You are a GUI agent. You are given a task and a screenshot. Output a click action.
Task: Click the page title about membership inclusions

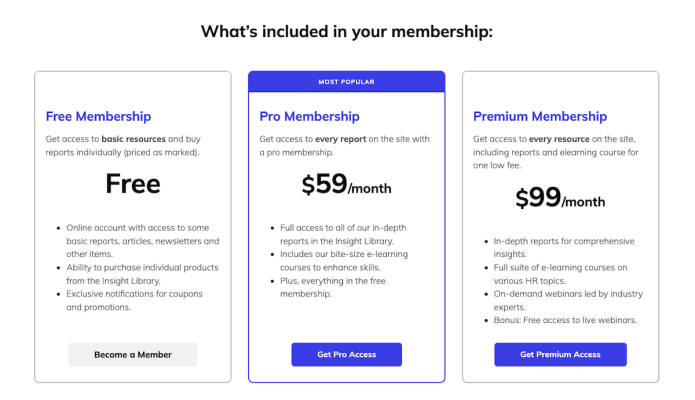[347, 31]
